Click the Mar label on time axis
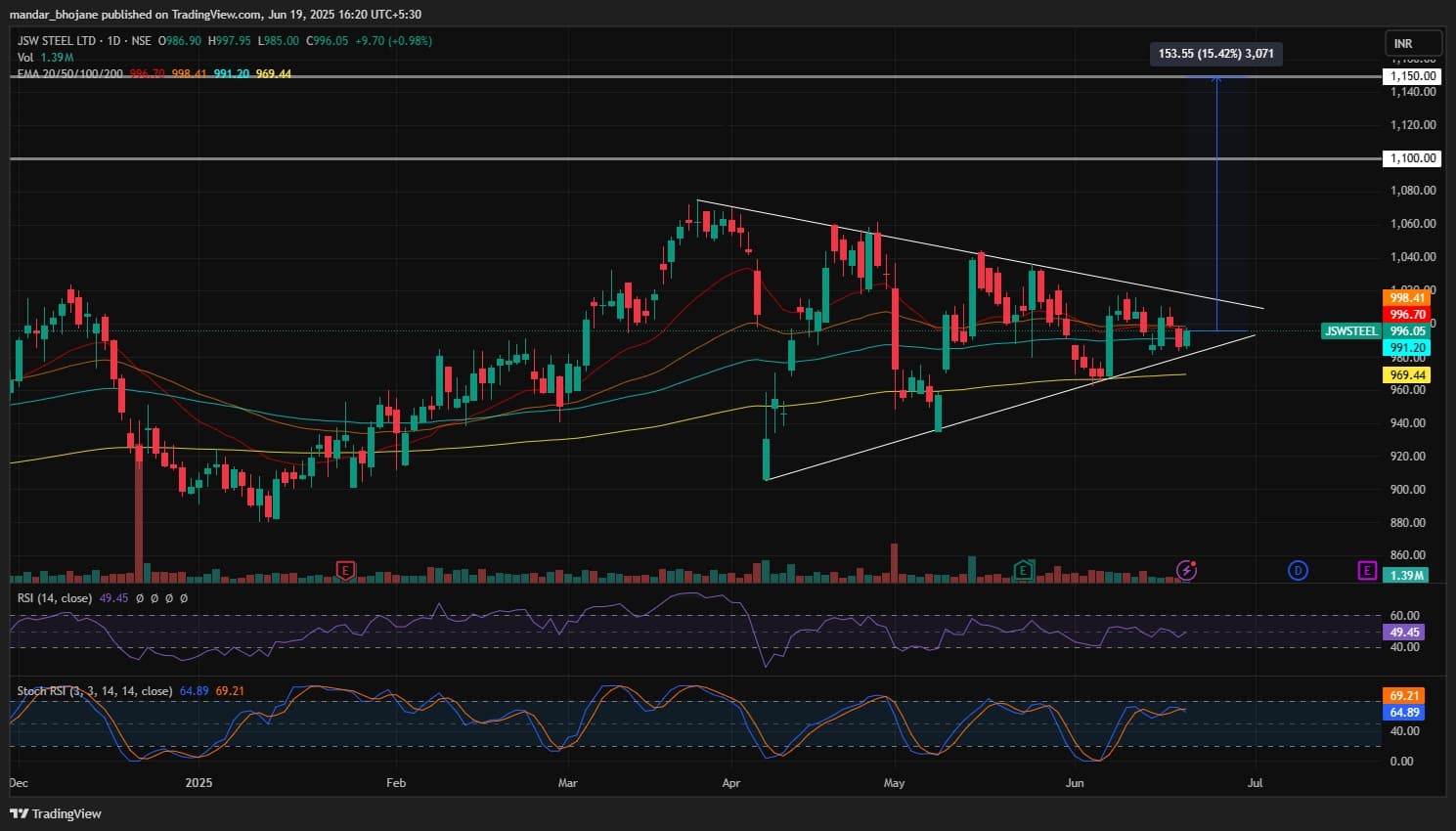Screen dimensions: 1456x831 (x=567, y=783)
